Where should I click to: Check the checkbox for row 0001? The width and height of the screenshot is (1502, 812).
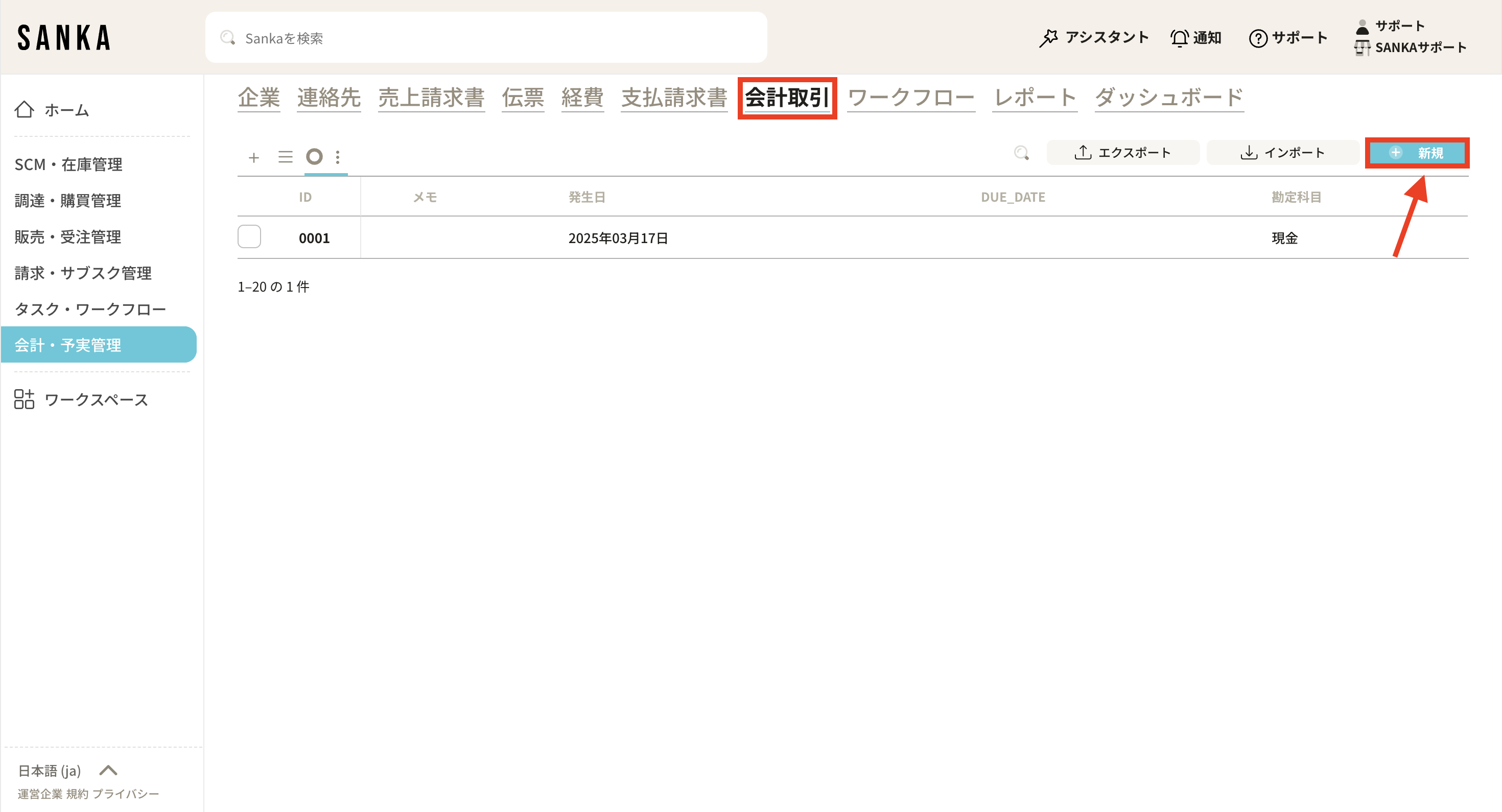249,236
